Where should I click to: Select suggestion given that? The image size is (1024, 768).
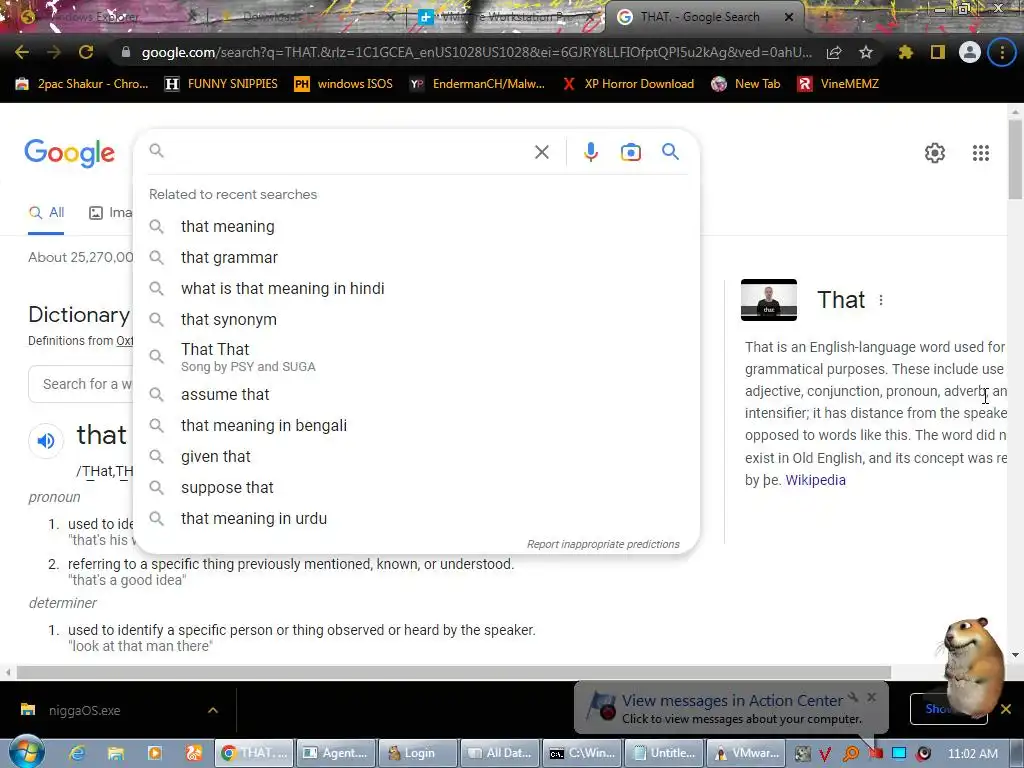pyautogui.click(x=416, y=456)
